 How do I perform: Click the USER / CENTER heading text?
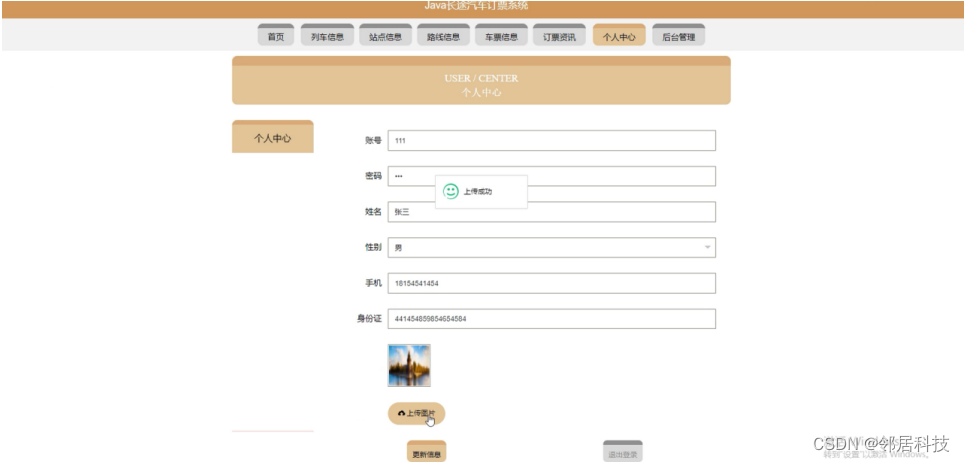(x=481, y=78)
